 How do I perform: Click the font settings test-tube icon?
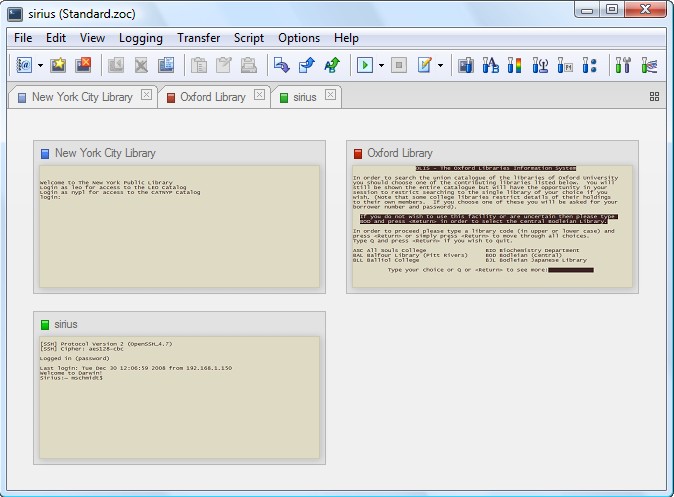pos(490,65)
